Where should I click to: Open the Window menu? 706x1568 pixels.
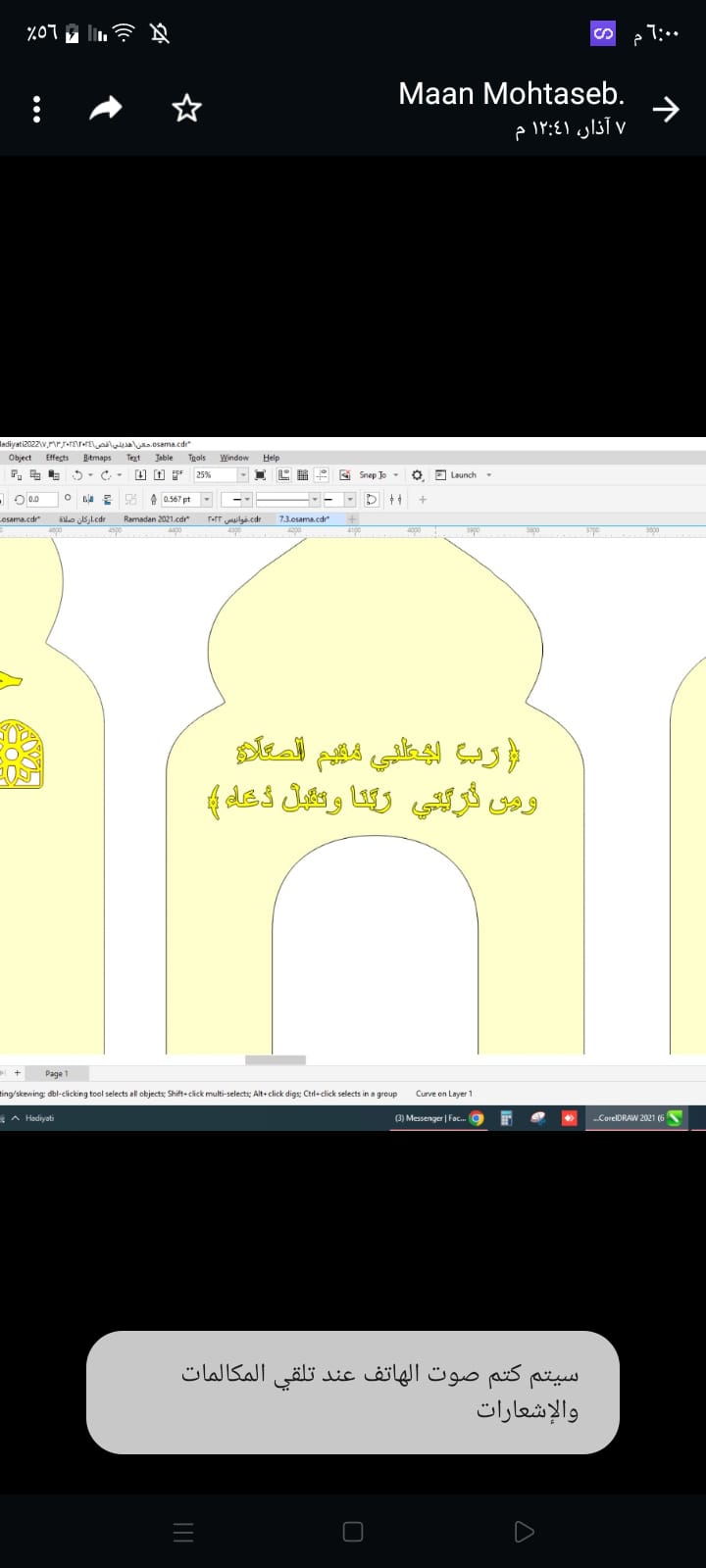point(233,458)
